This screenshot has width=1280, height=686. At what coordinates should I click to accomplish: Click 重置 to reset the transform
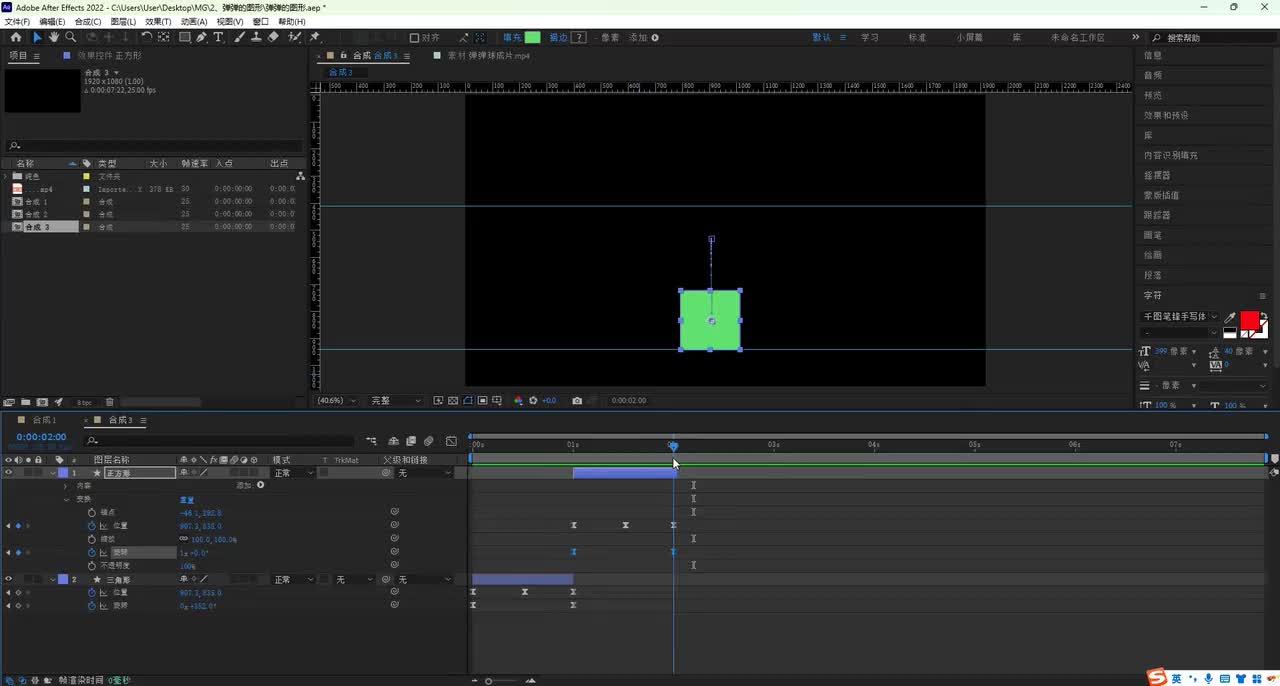[x=187, y=499]
